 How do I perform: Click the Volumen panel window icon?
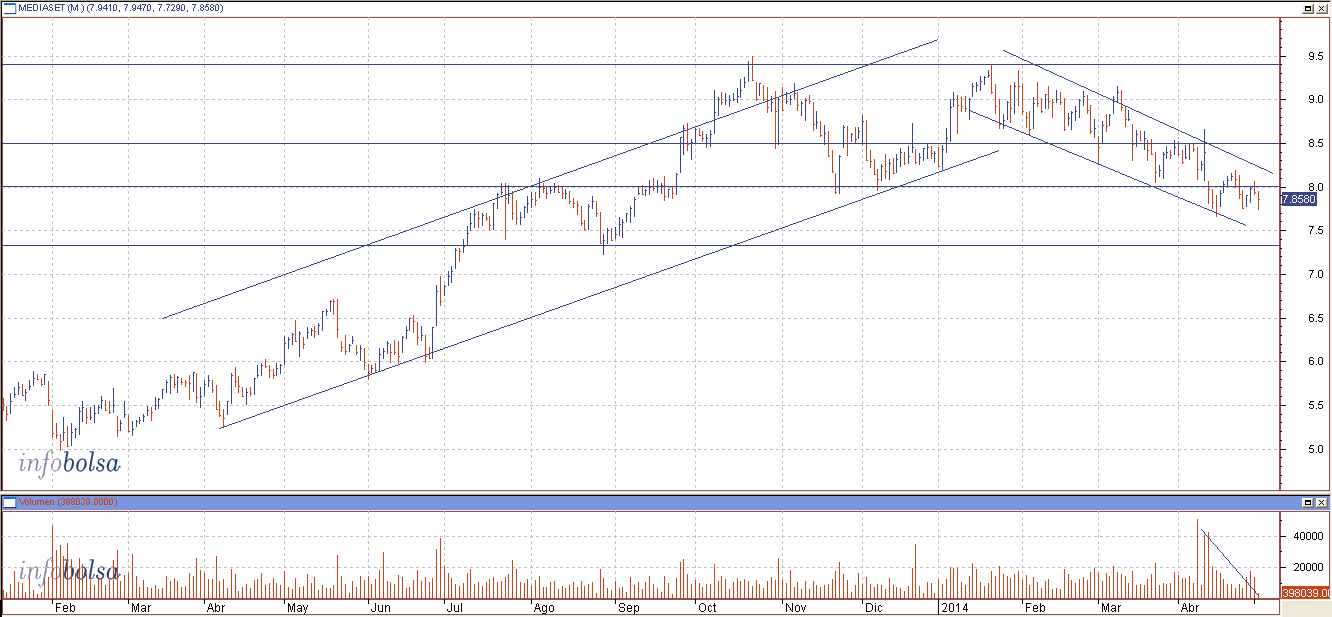click(x=9, y=501)
